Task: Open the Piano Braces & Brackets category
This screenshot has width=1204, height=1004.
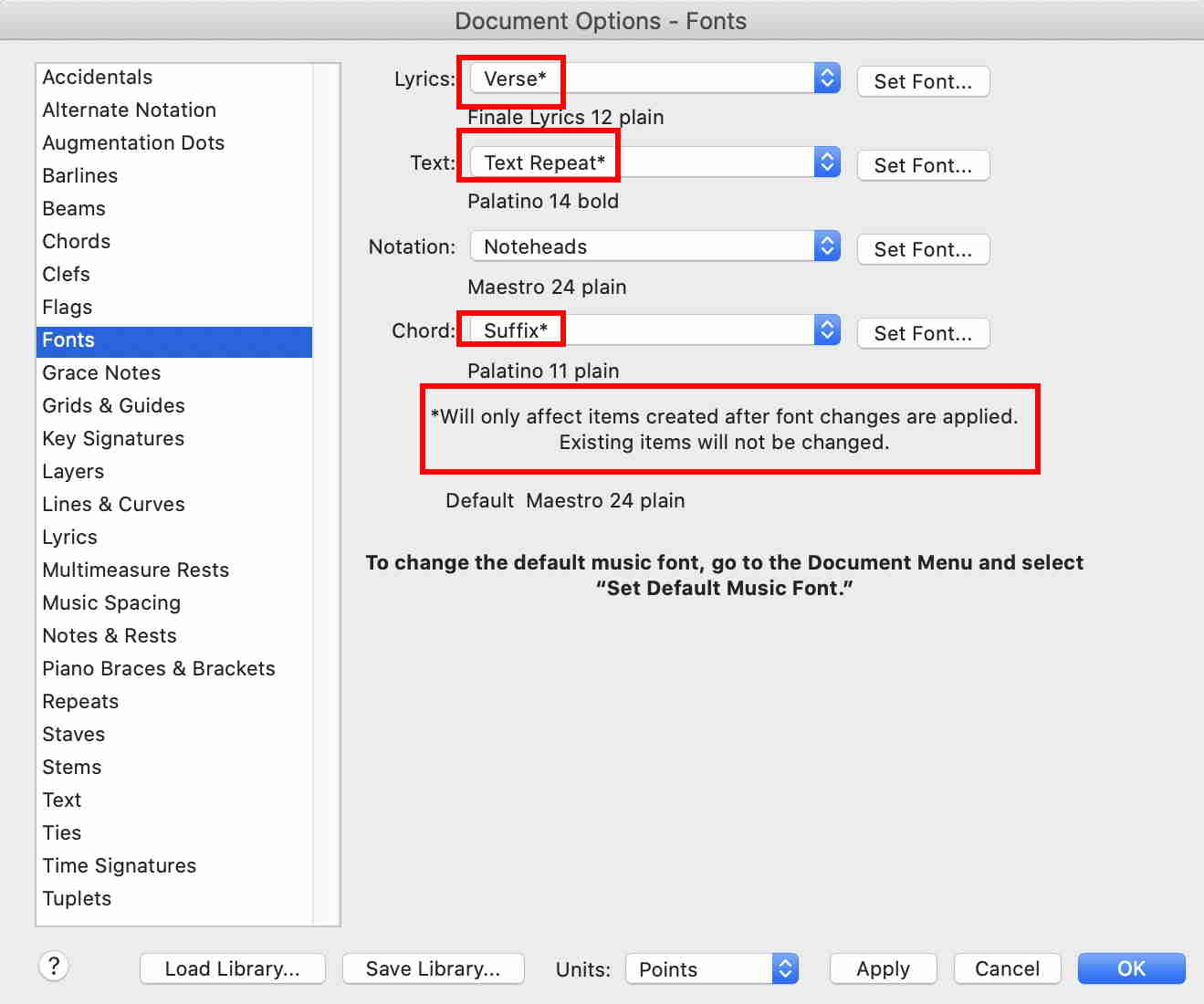Action: (159, 668)
